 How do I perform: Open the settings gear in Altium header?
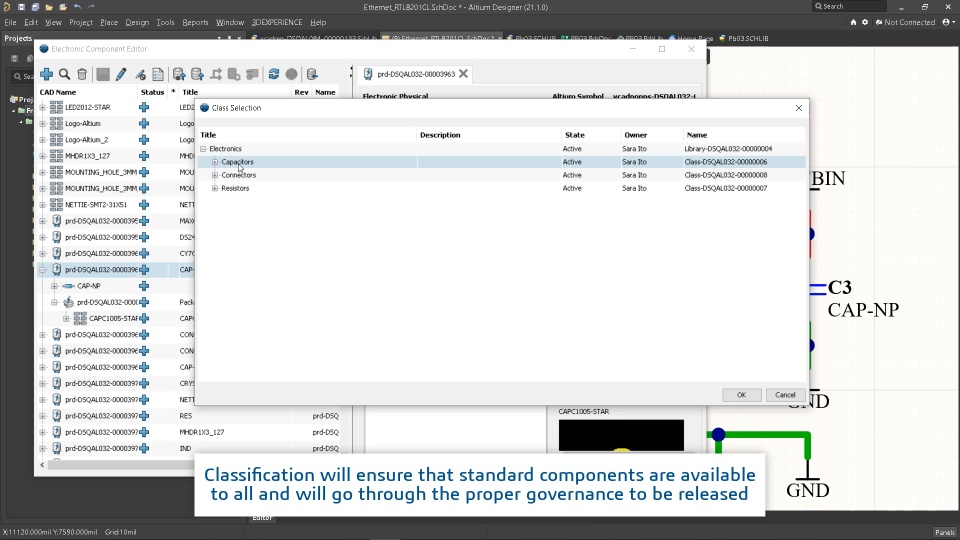point(865,22)
